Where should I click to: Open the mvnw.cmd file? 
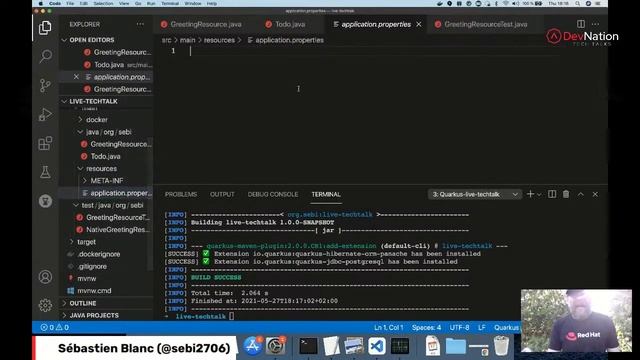click(x=94, y=291)
